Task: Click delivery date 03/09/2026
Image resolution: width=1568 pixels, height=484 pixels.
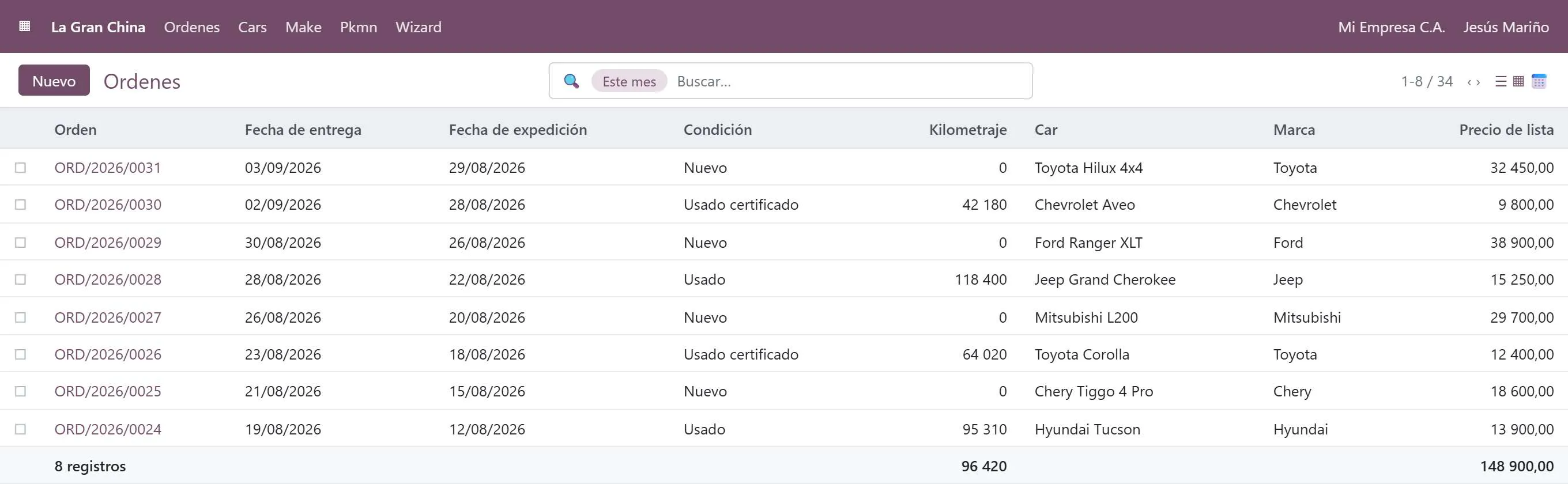Action: pos(282,167)
